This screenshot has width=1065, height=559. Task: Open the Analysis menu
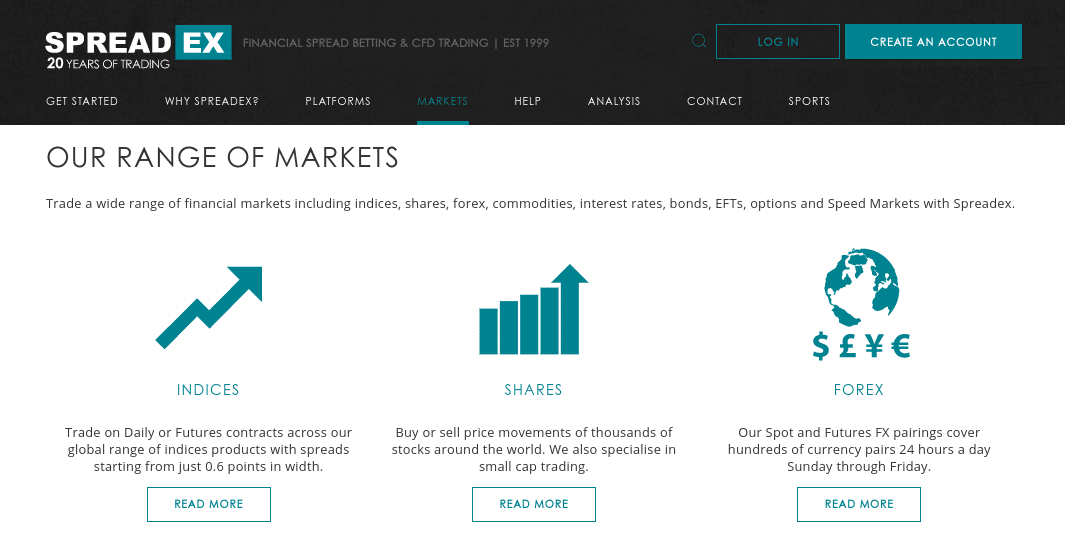614,101
